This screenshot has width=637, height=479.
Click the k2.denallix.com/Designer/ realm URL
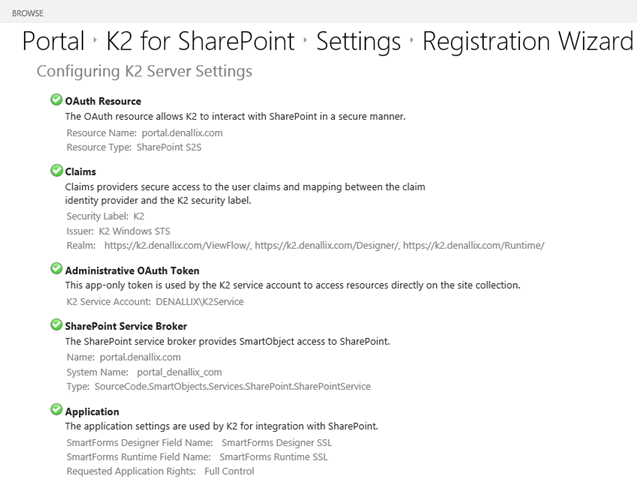[x=314, y=245]
